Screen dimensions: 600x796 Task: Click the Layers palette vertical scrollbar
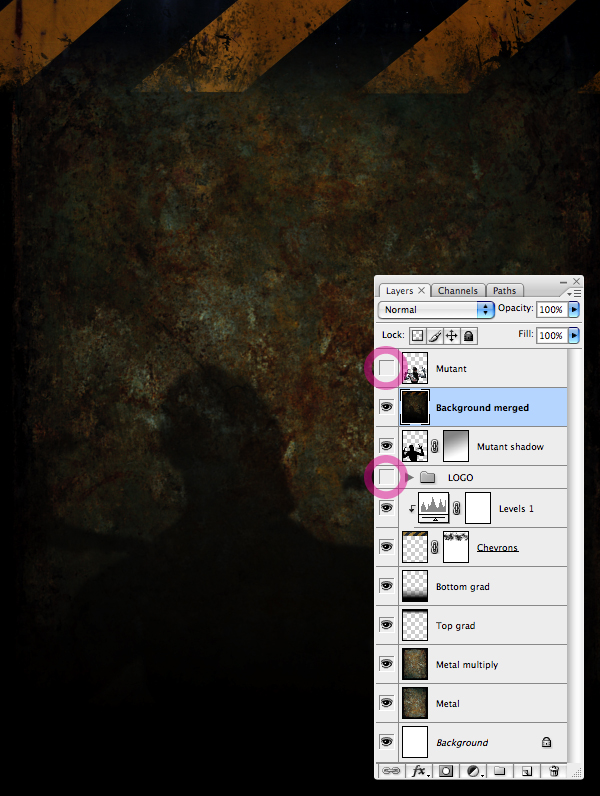pos(575,555)
